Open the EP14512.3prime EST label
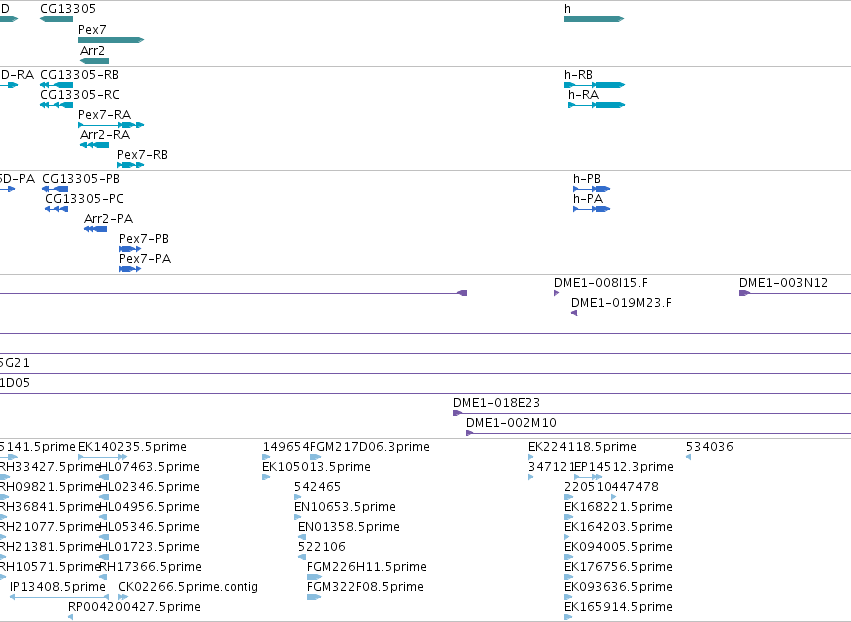 coord(624,467)
